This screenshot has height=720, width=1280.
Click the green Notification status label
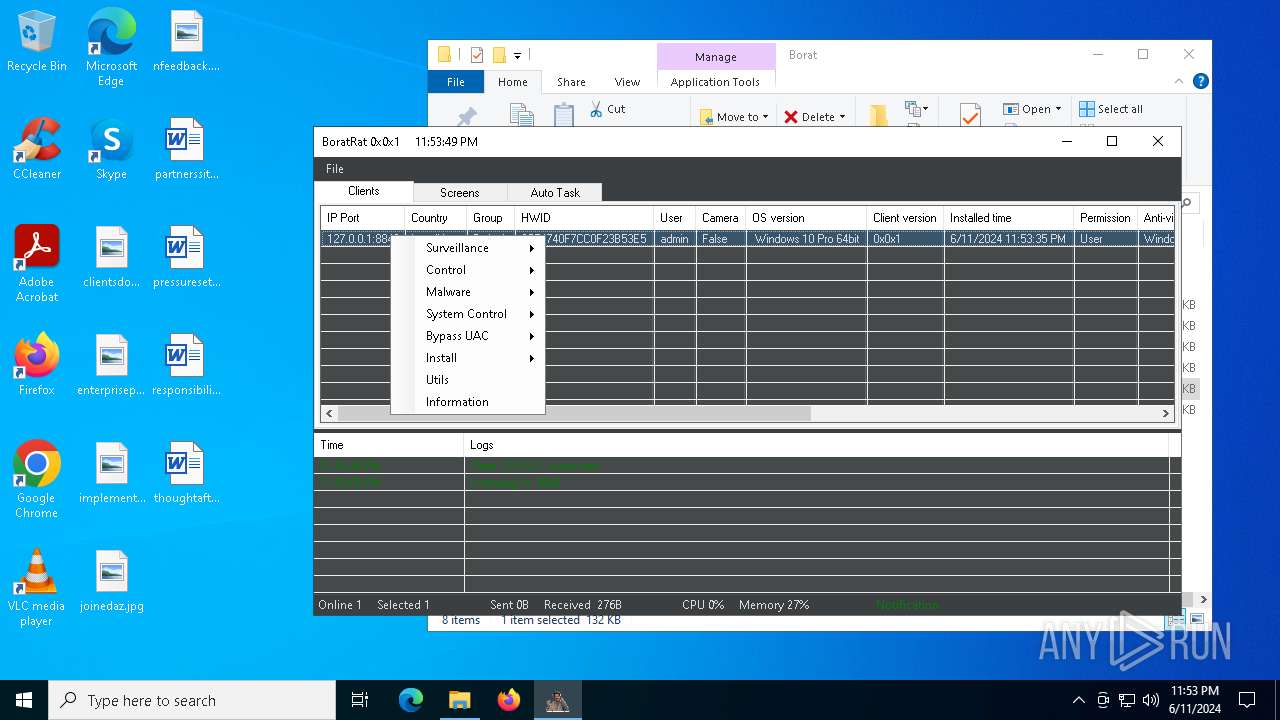[907, 605]
